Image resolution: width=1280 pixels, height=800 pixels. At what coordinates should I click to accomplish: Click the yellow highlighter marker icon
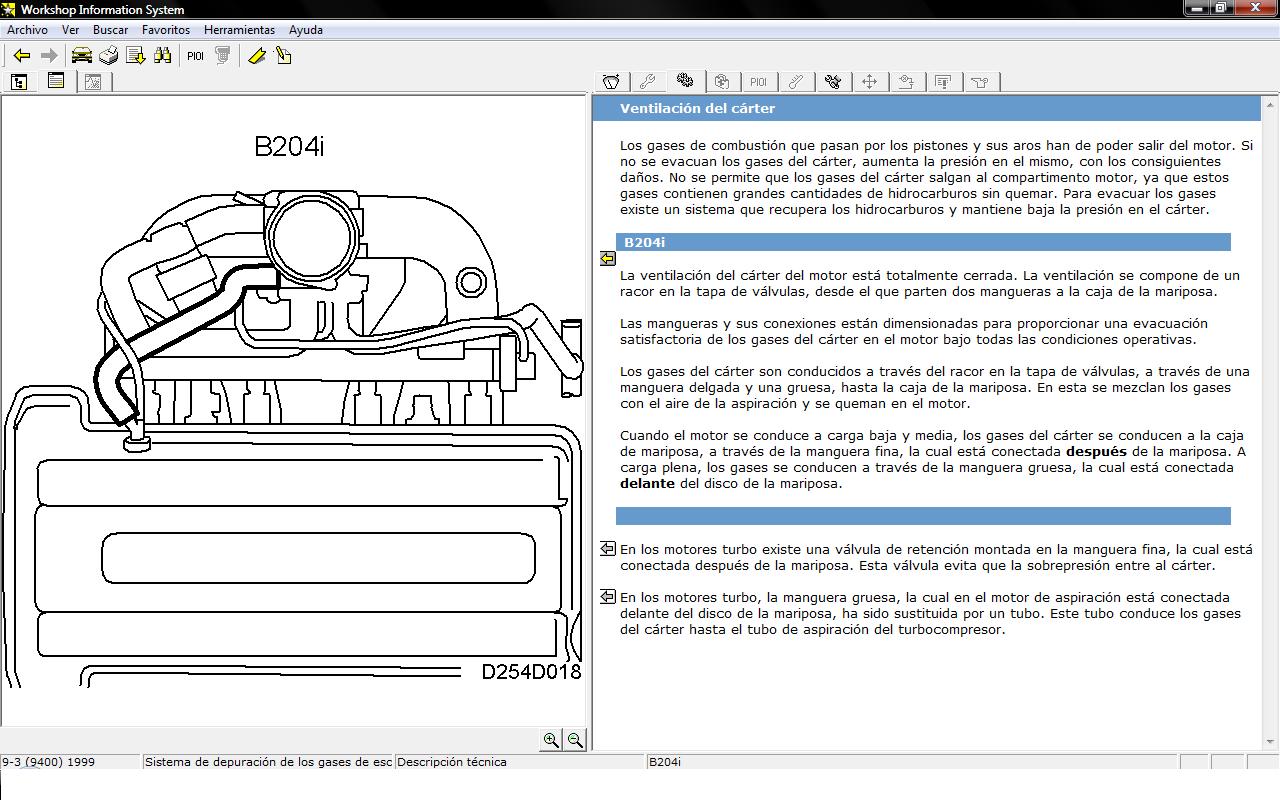point(257,56)
